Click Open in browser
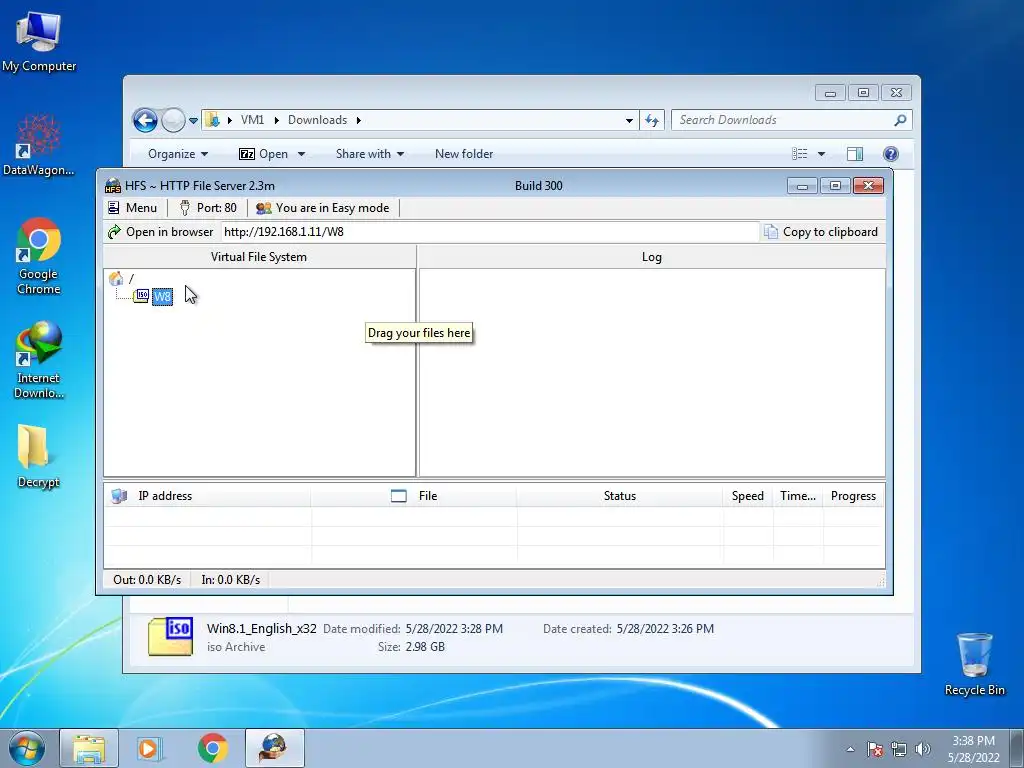This screenshot has height=768, width=1024. tap(161, 232)
